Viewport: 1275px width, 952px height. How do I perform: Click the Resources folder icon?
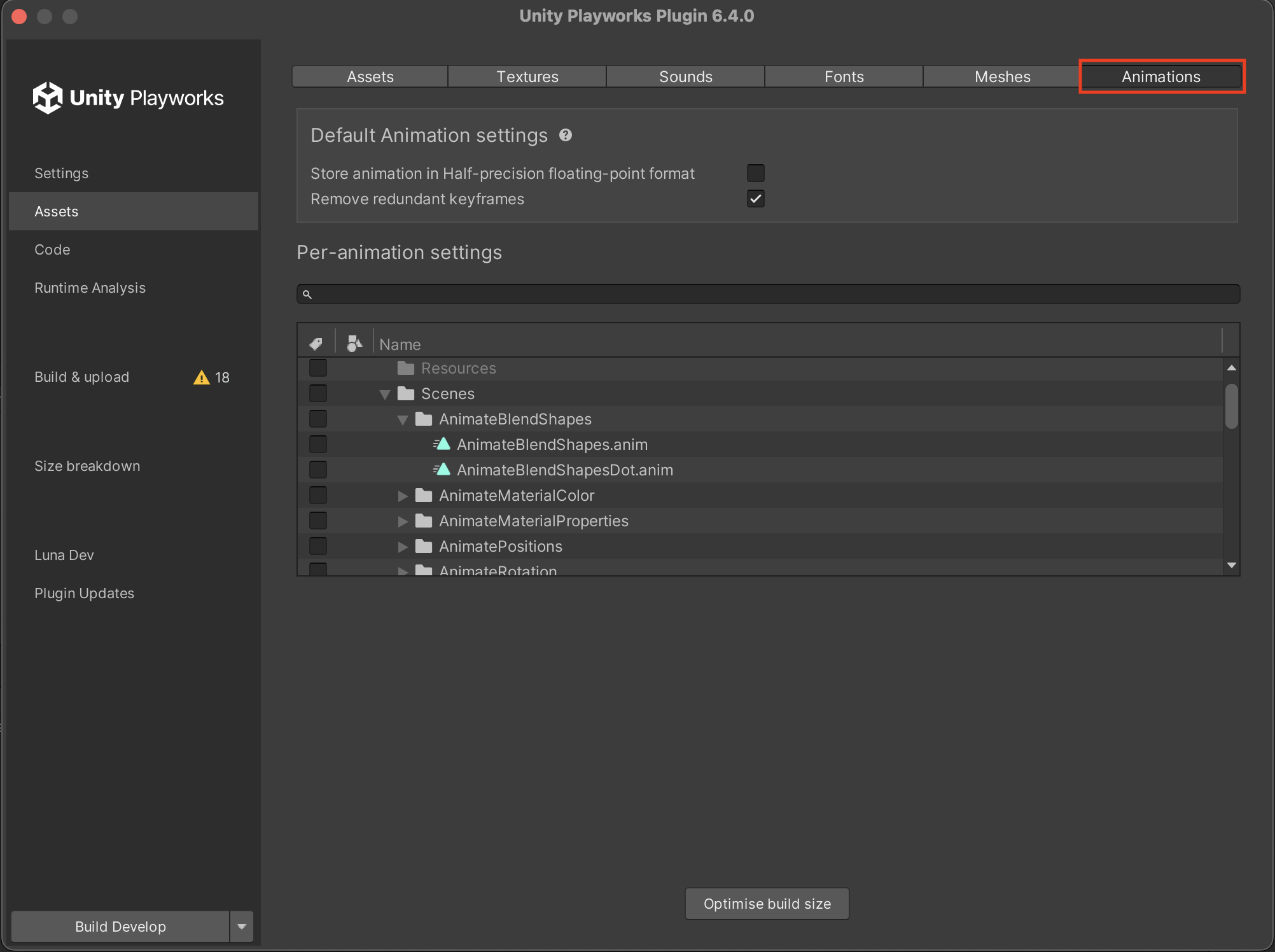click(406, 368)
